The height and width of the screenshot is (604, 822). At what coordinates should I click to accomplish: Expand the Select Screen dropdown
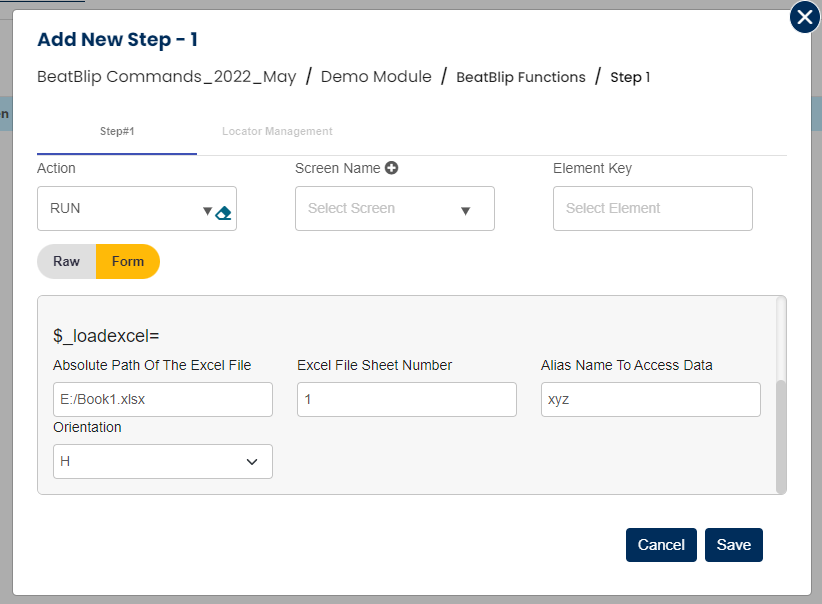394,209
